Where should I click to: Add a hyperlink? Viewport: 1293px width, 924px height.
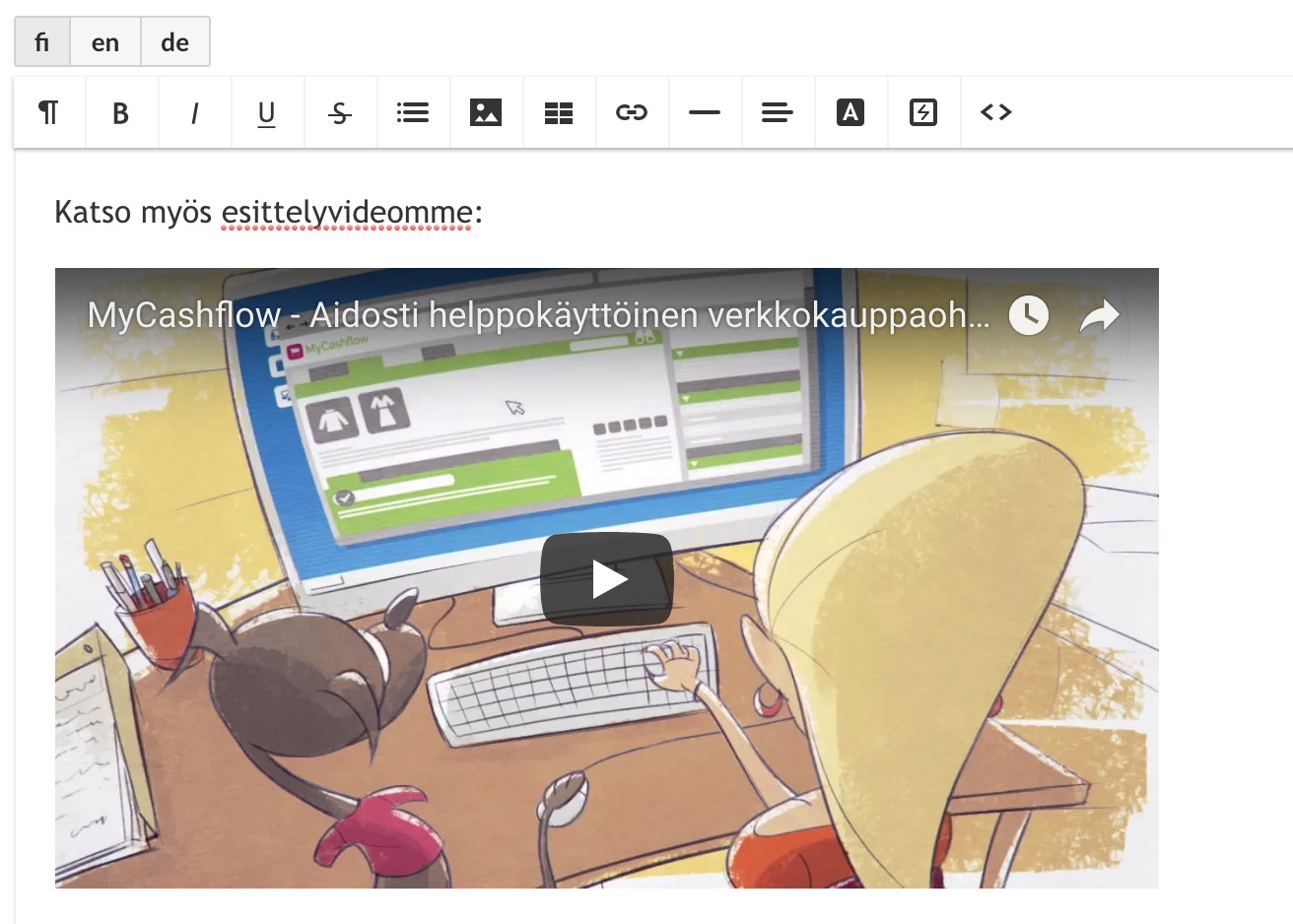(632, 112)
